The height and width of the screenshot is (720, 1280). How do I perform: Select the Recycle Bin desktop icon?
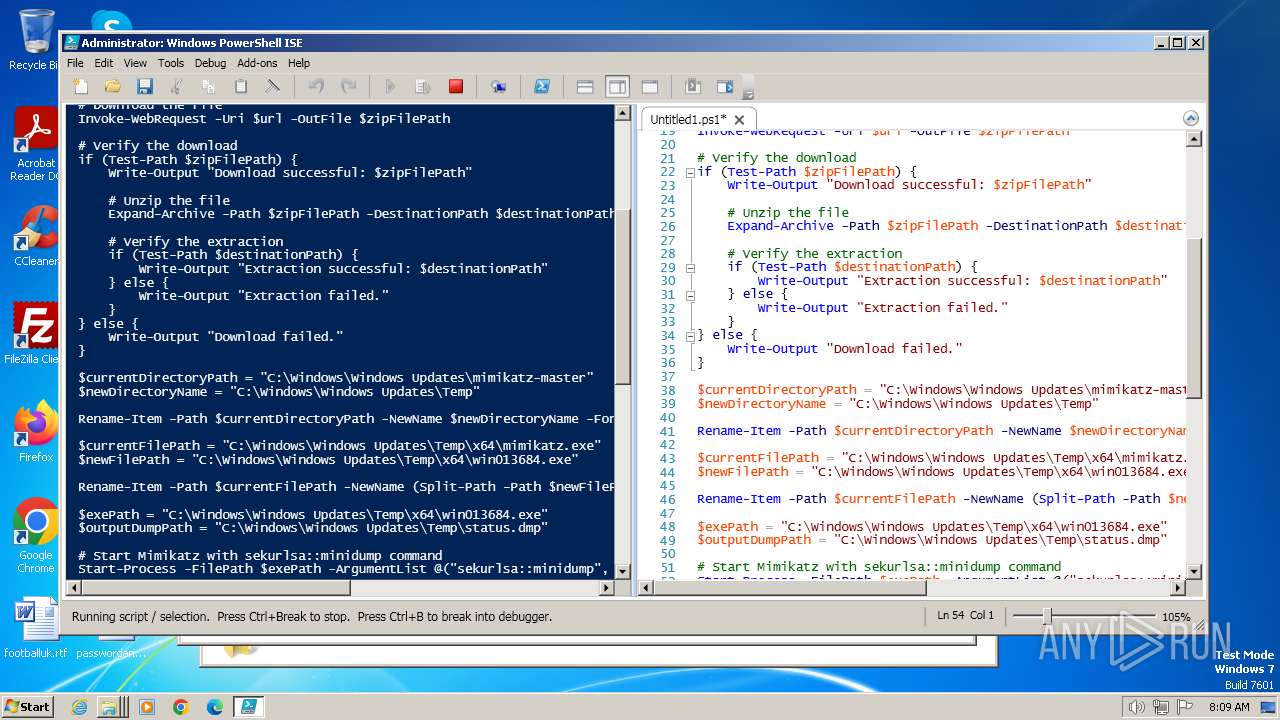35,40
